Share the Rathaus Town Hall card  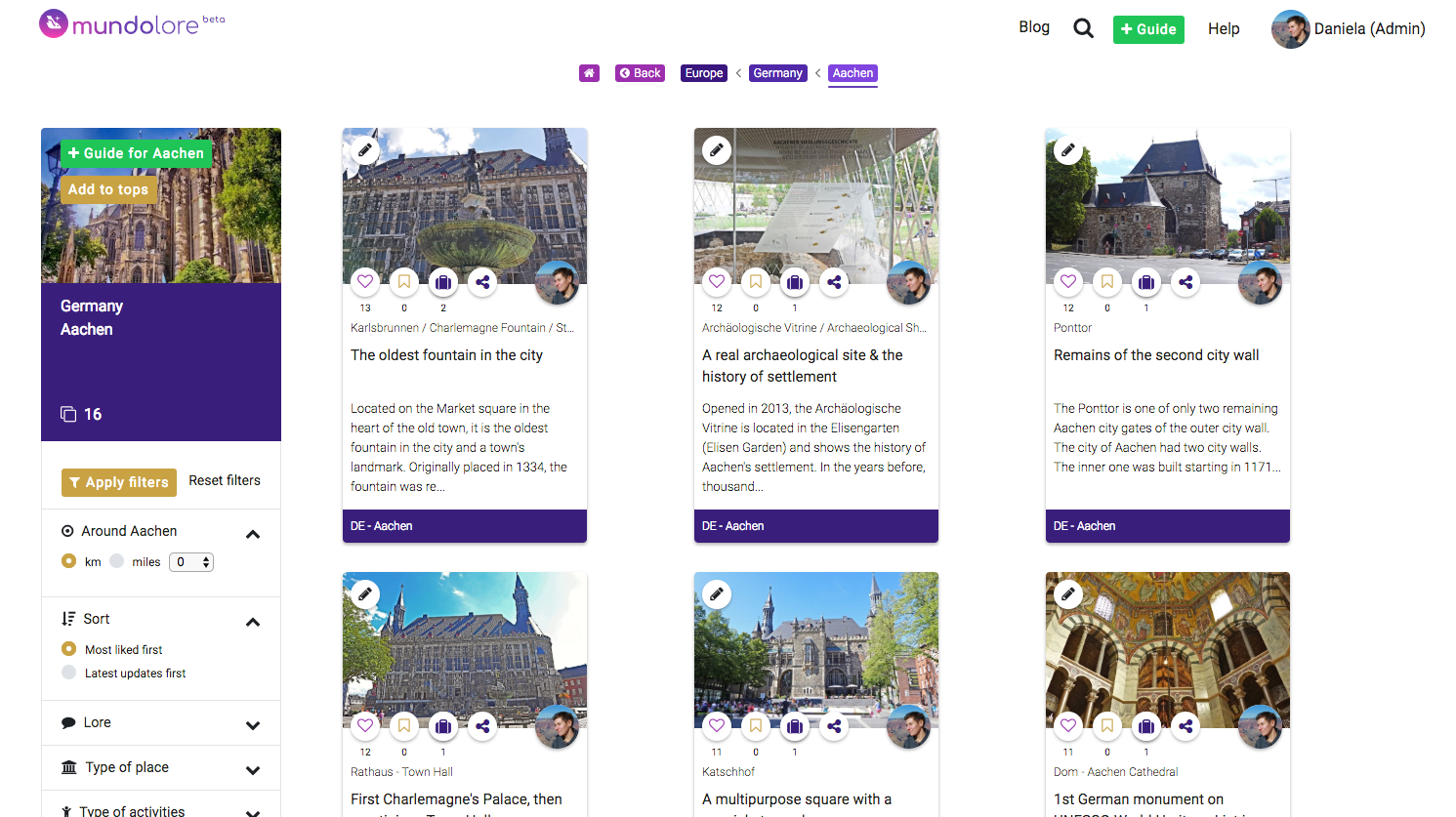(x=482, y=725)
